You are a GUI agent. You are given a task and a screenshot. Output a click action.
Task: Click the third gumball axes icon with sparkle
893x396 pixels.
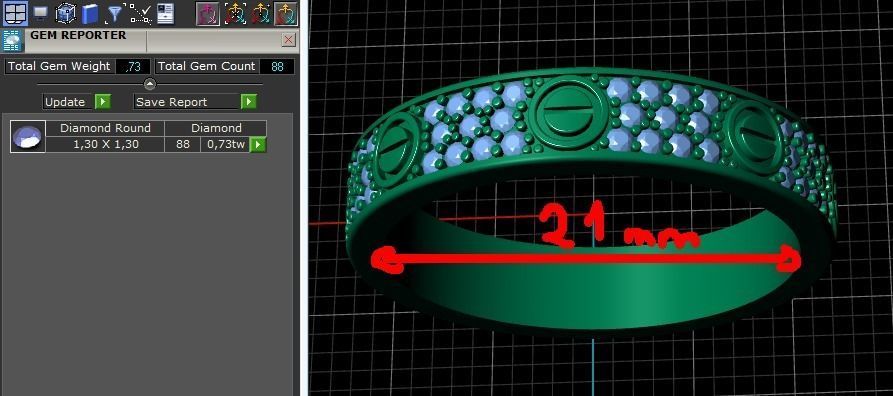[x=261, y=14]
